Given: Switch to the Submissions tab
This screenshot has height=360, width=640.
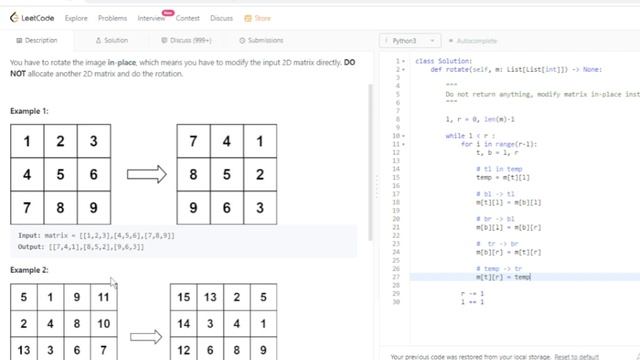Looking at the screenshot, I should pos(261,40).
